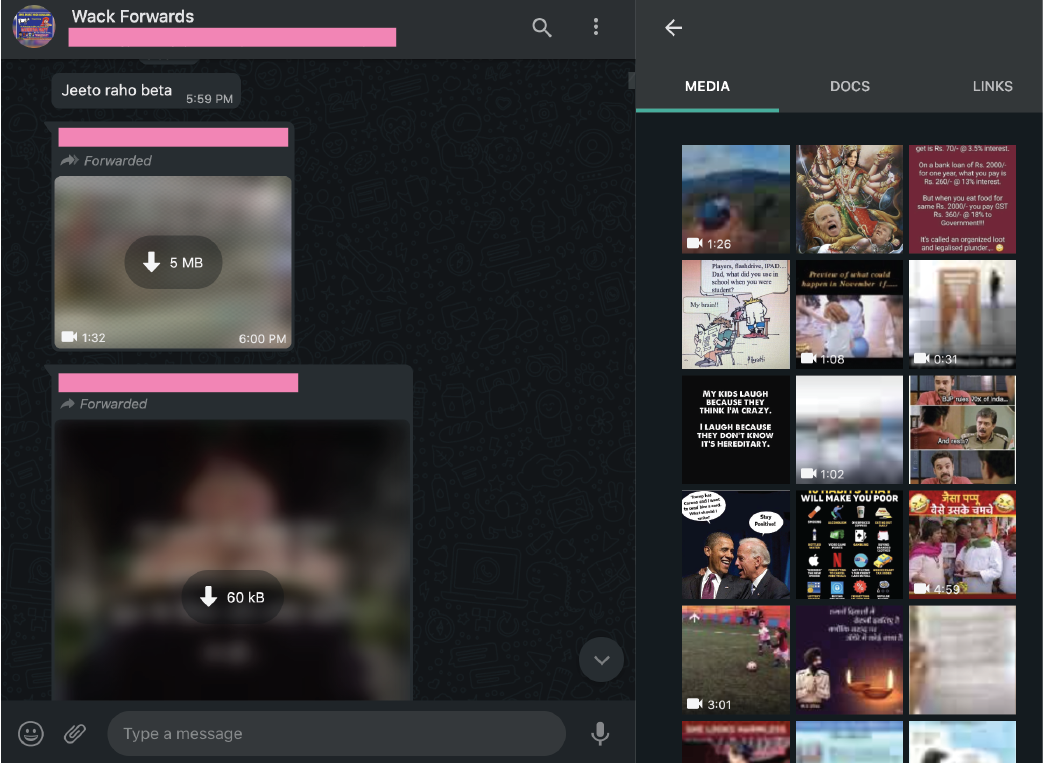Viewport: 1043px width, 766px height.
Task: Attach a file with the paperclip
Action: click(74, 733)
